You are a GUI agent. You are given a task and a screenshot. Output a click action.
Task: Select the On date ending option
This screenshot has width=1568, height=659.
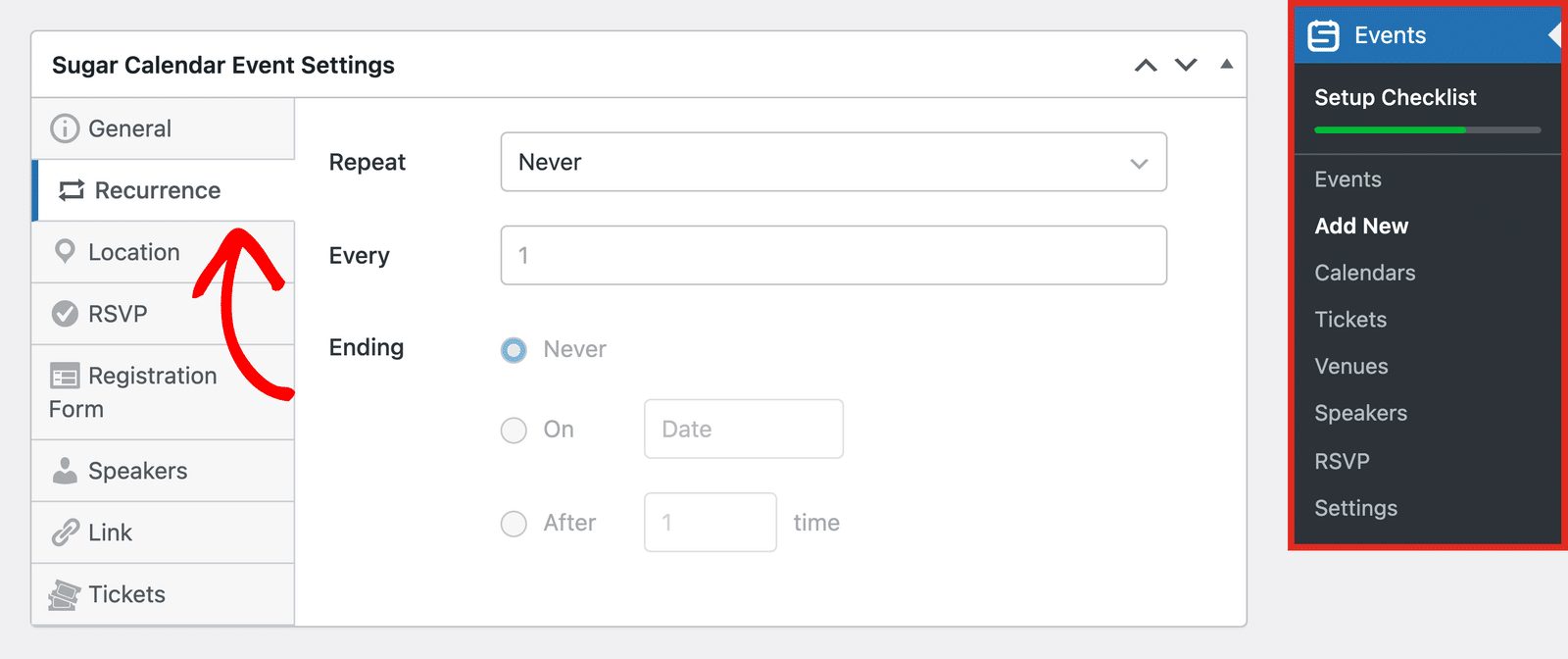point(514,431)
